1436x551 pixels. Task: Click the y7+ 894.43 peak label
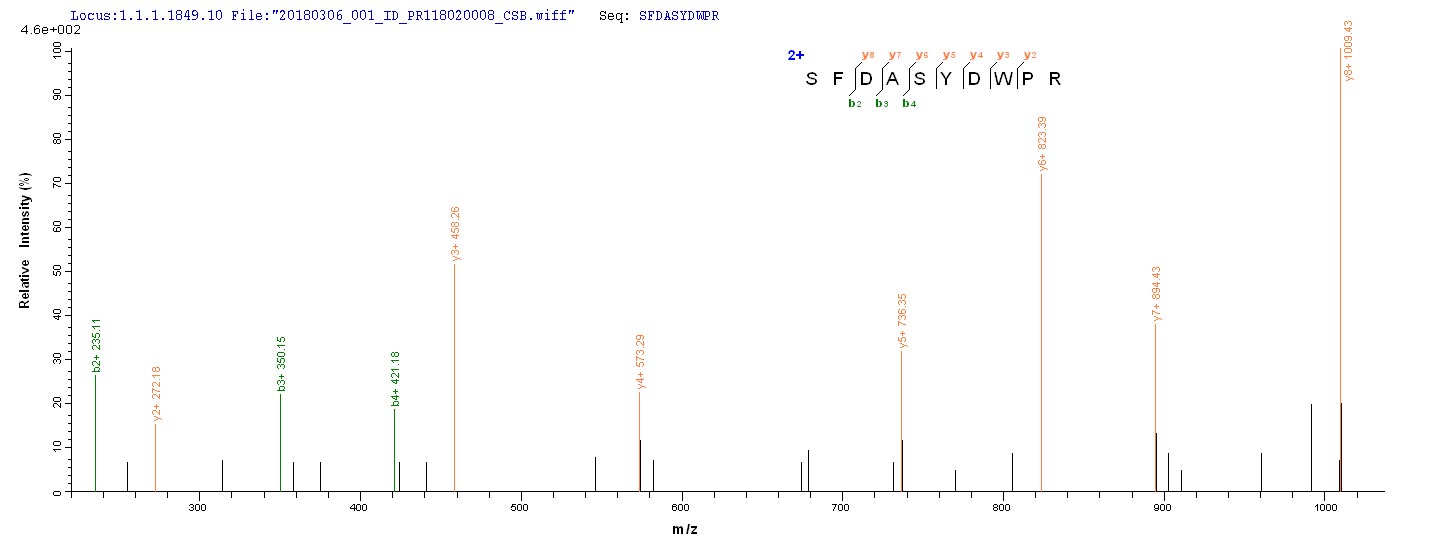click(1157, 293)
